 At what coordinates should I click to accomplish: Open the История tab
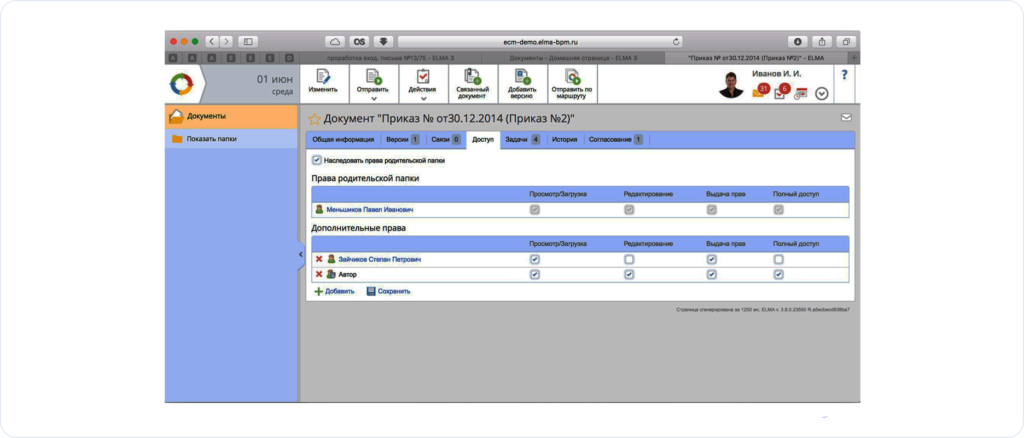click(x=564, y=140)
